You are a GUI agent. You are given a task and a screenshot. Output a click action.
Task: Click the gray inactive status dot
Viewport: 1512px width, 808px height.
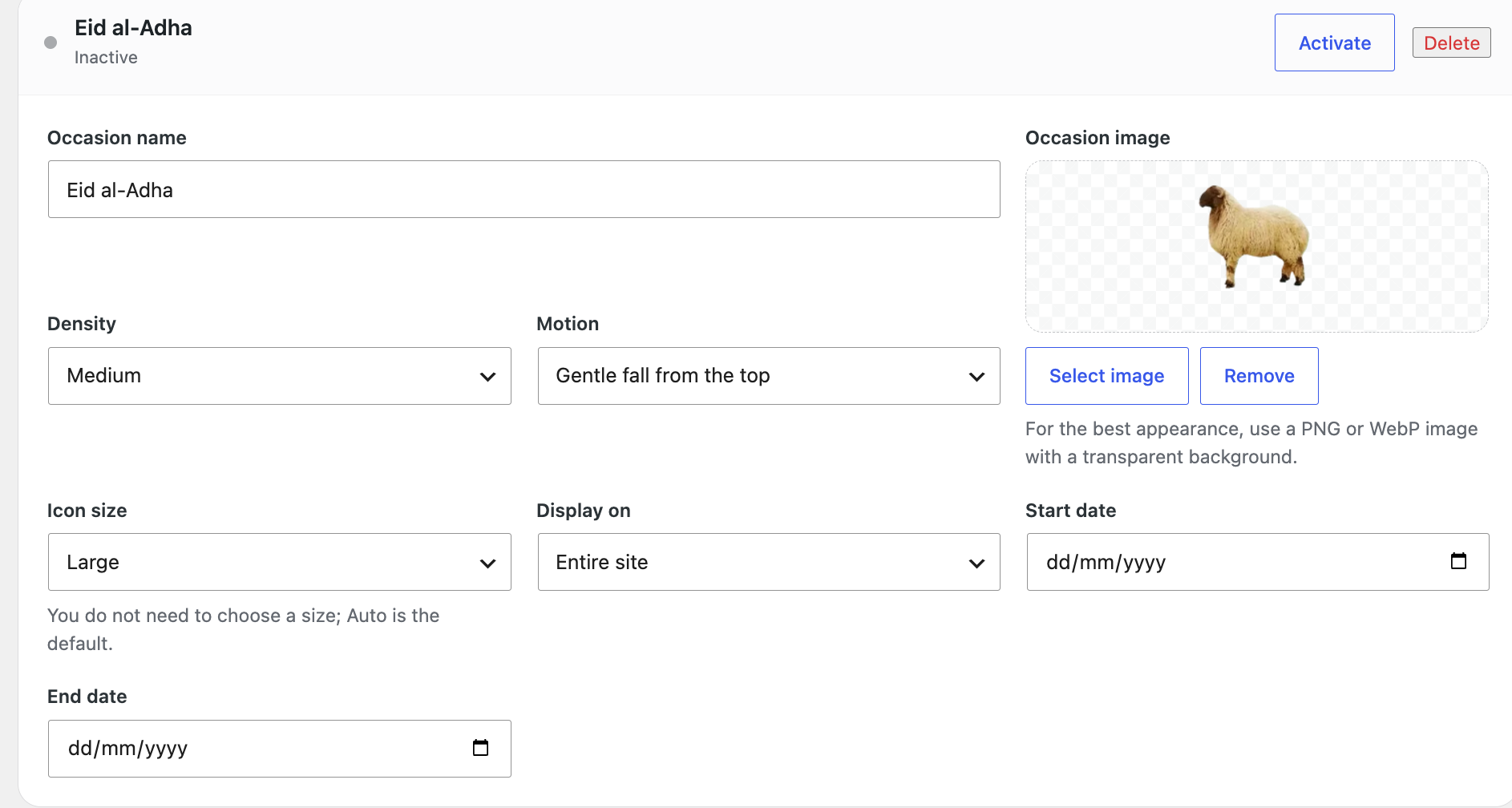click(x=51, y=42)
